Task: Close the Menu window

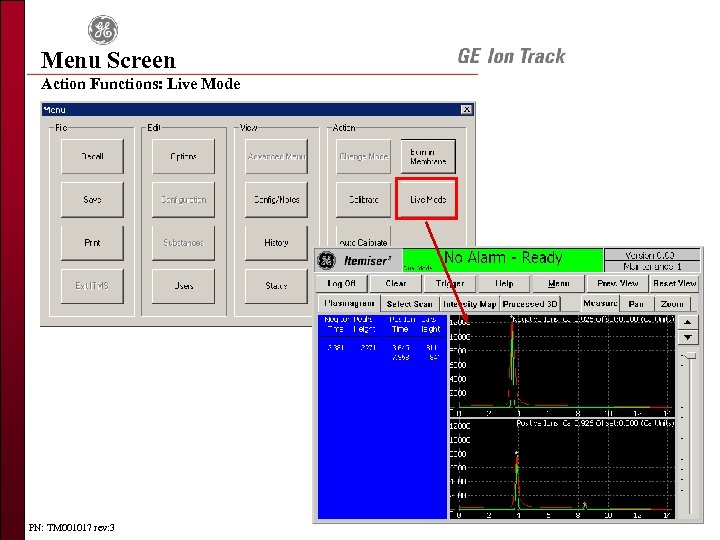Action: [x=467, y=109]
